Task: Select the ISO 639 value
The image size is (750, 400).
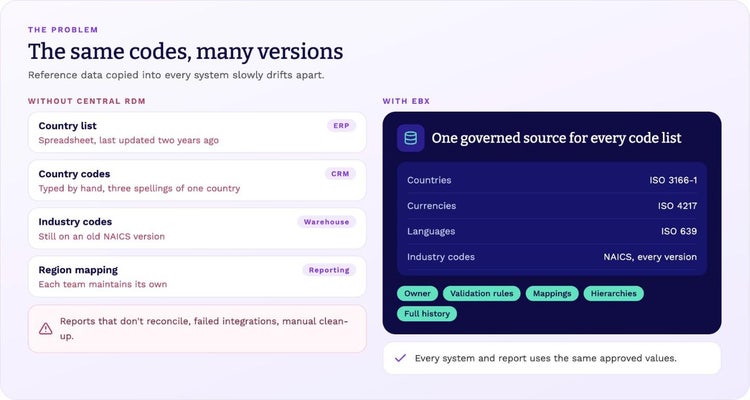Action: tap(679, 232)
